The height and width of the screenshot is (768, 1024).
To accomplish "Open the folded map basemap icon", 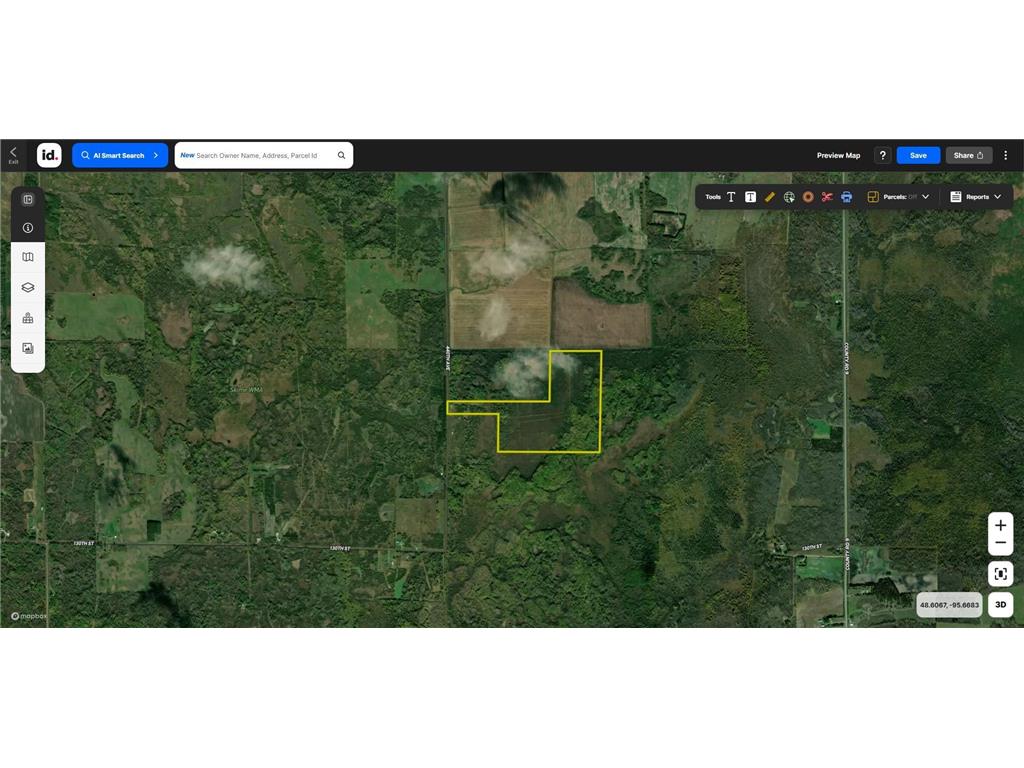I will 28,257.
